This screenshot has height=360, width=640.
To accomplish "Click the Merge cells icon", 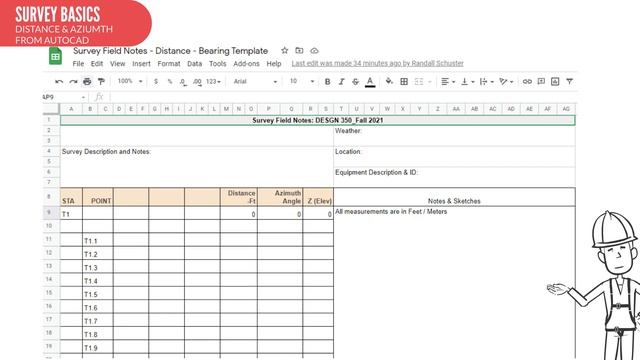I will (419, 82).
